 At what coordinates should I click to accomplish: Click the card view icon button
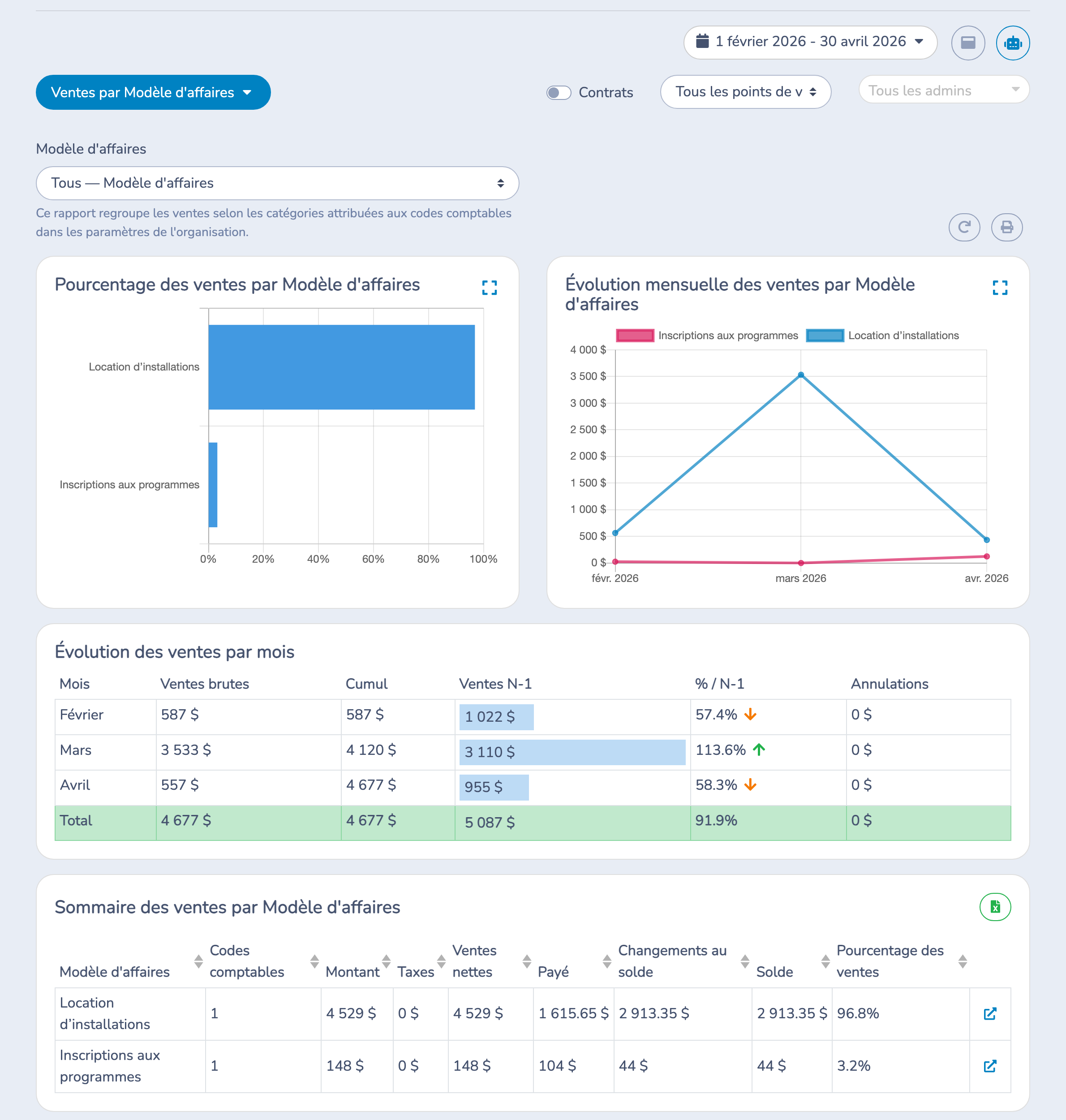(968, 43)
